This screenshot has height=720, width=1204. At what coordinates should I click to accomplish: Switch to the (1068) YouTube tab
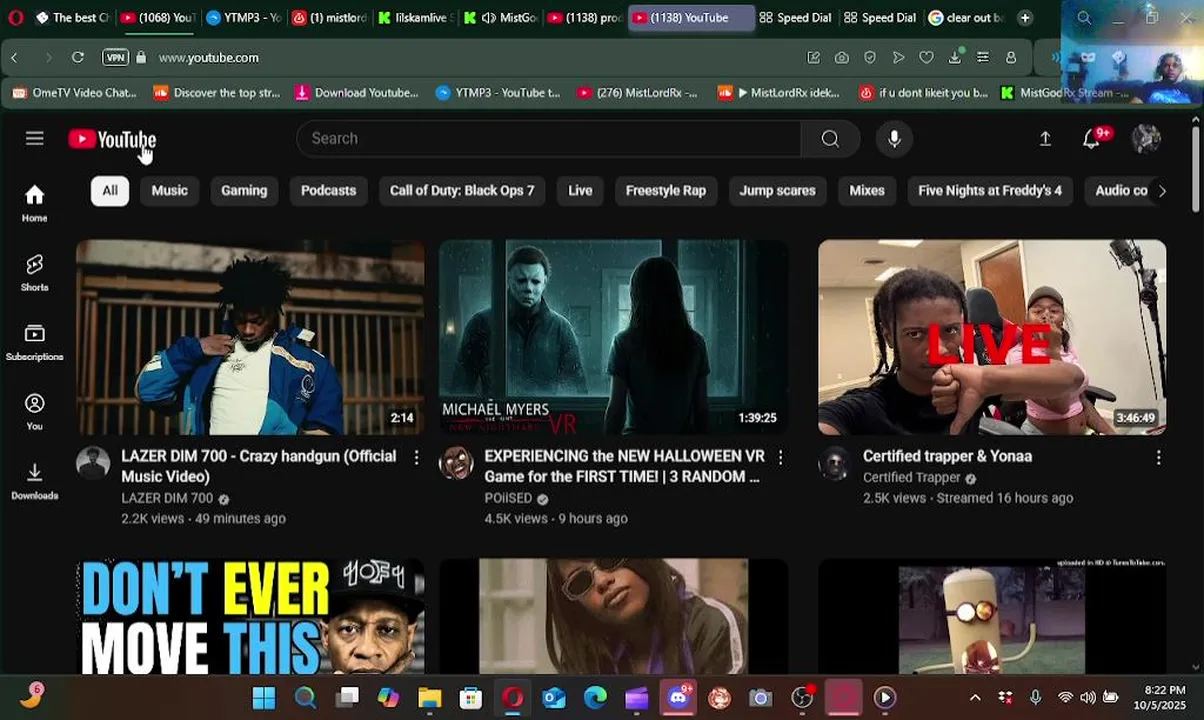coord(157,18)
